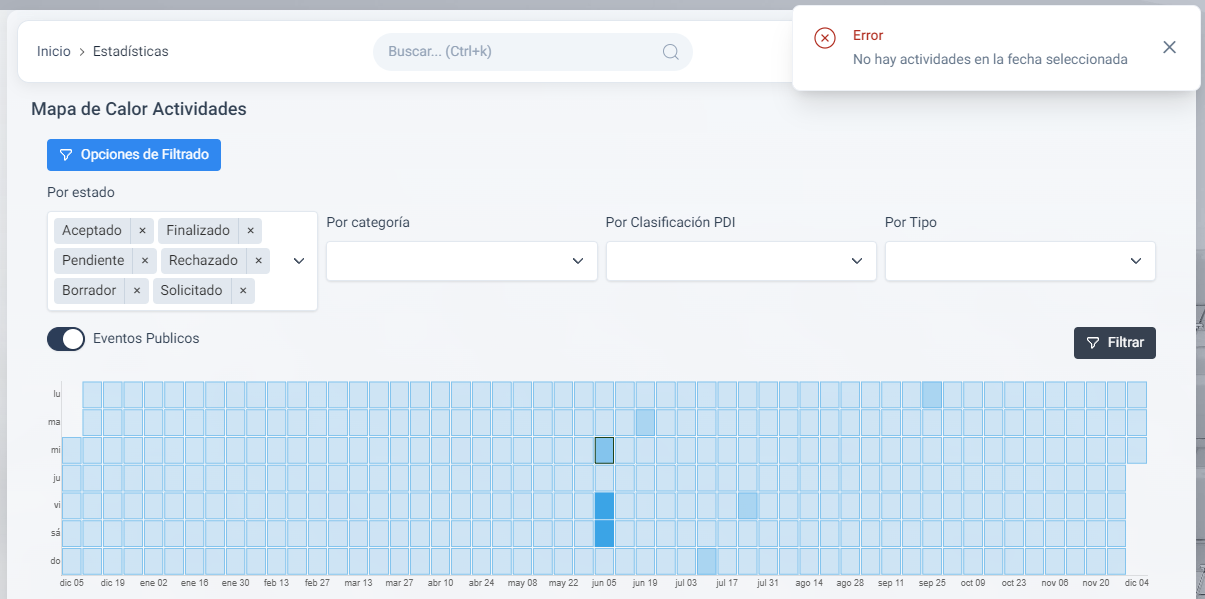Select the outlined heatmap cell in jun 05 column
This screenshot has height=599, width=1205.
click(x=604, y=450)
